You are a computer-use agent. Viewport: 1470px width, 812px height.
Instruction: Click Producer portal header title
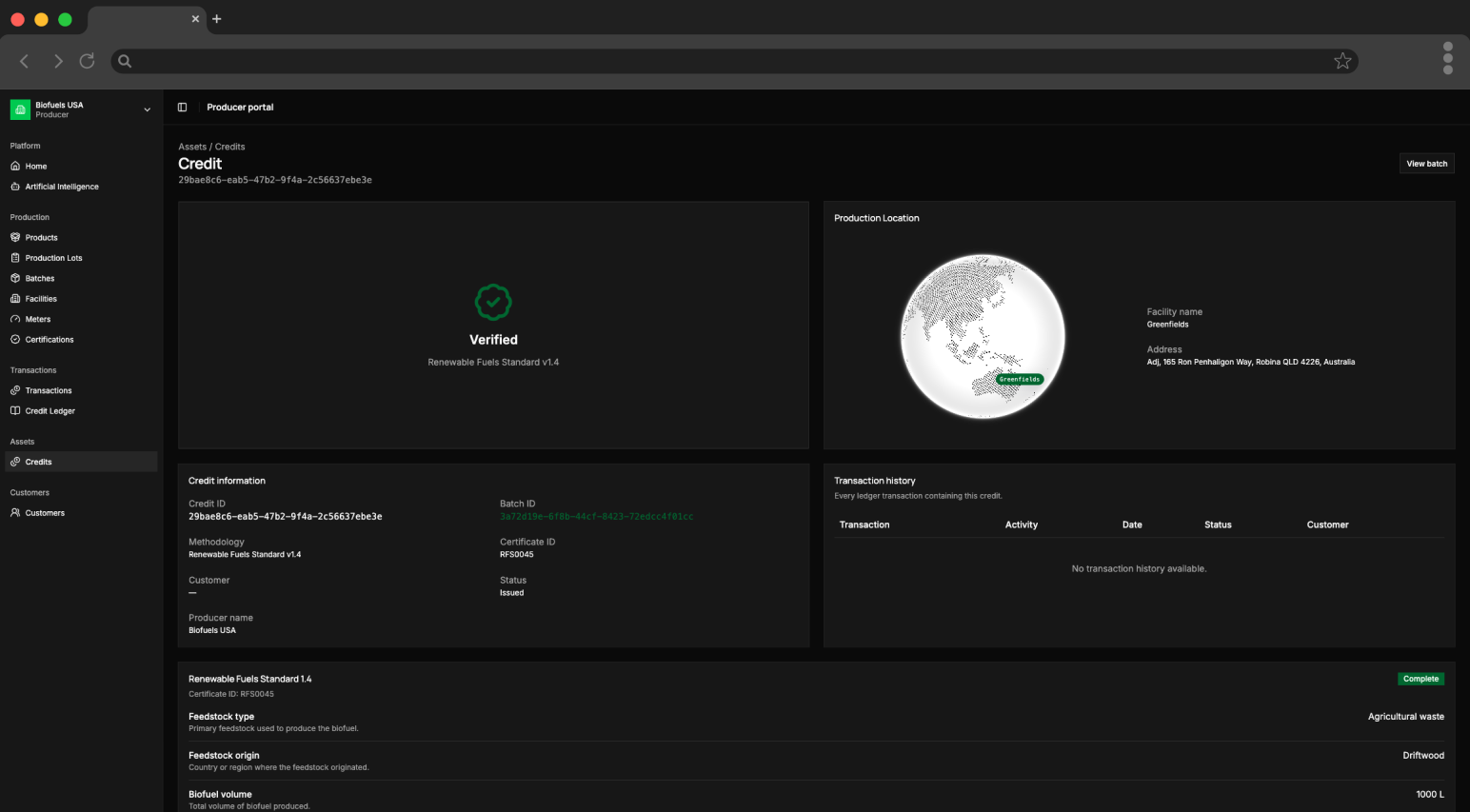click(x=240, y=108)
